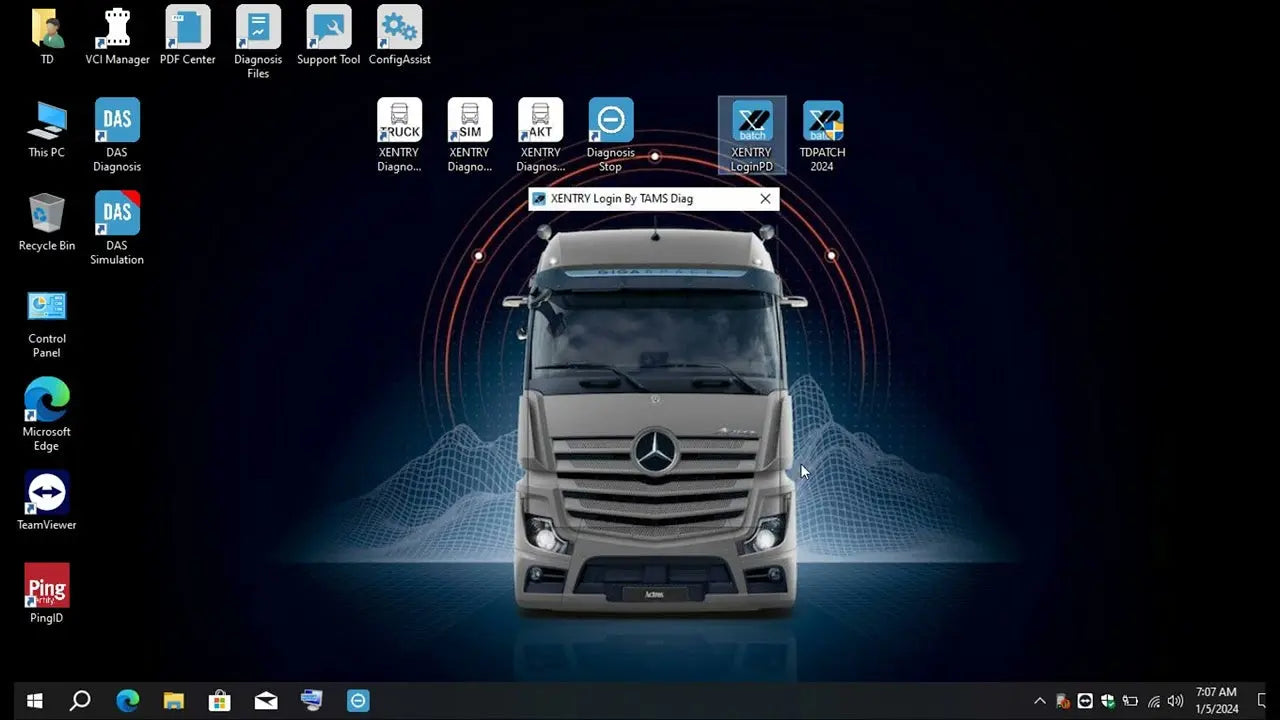Open the Windows Start menu
Image resolution: width=1280 pixels, height=720 pixels.
click(33, 700)
